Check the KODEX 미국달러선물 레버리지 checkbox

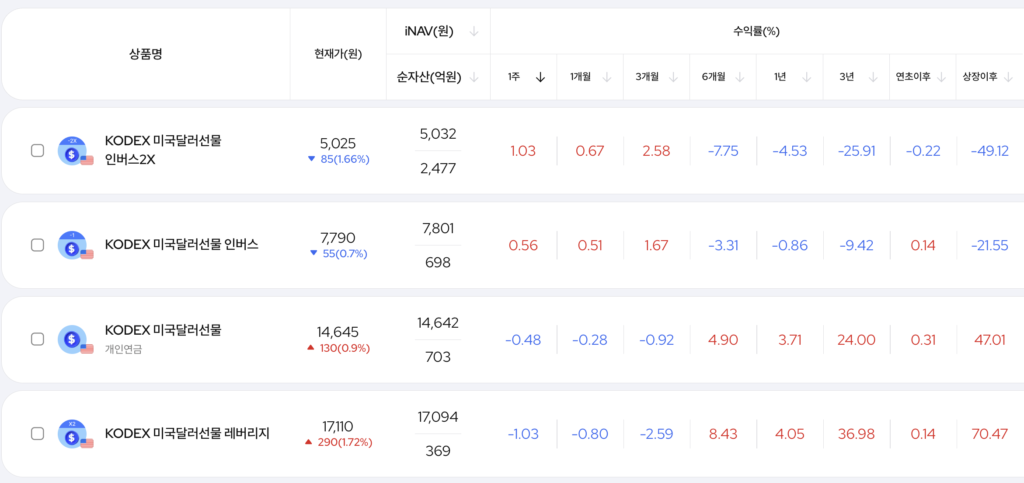[38, 433]
